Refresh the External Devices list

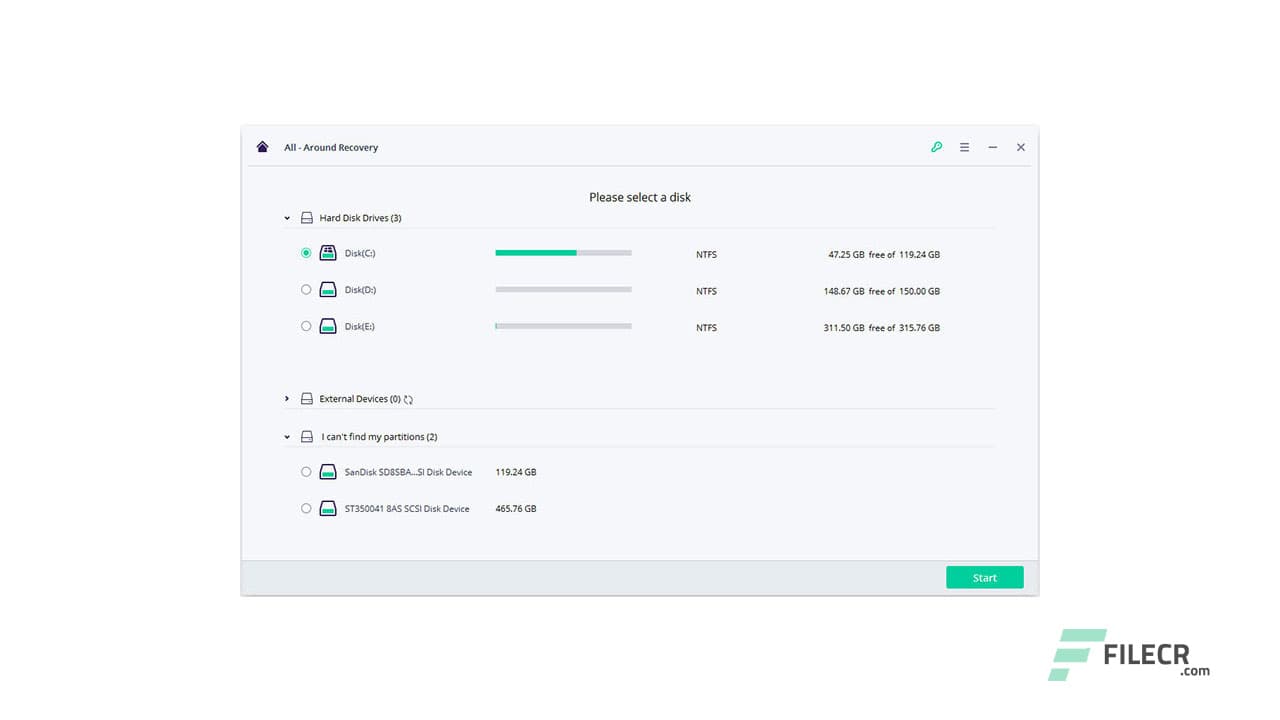tap(407, 398)
